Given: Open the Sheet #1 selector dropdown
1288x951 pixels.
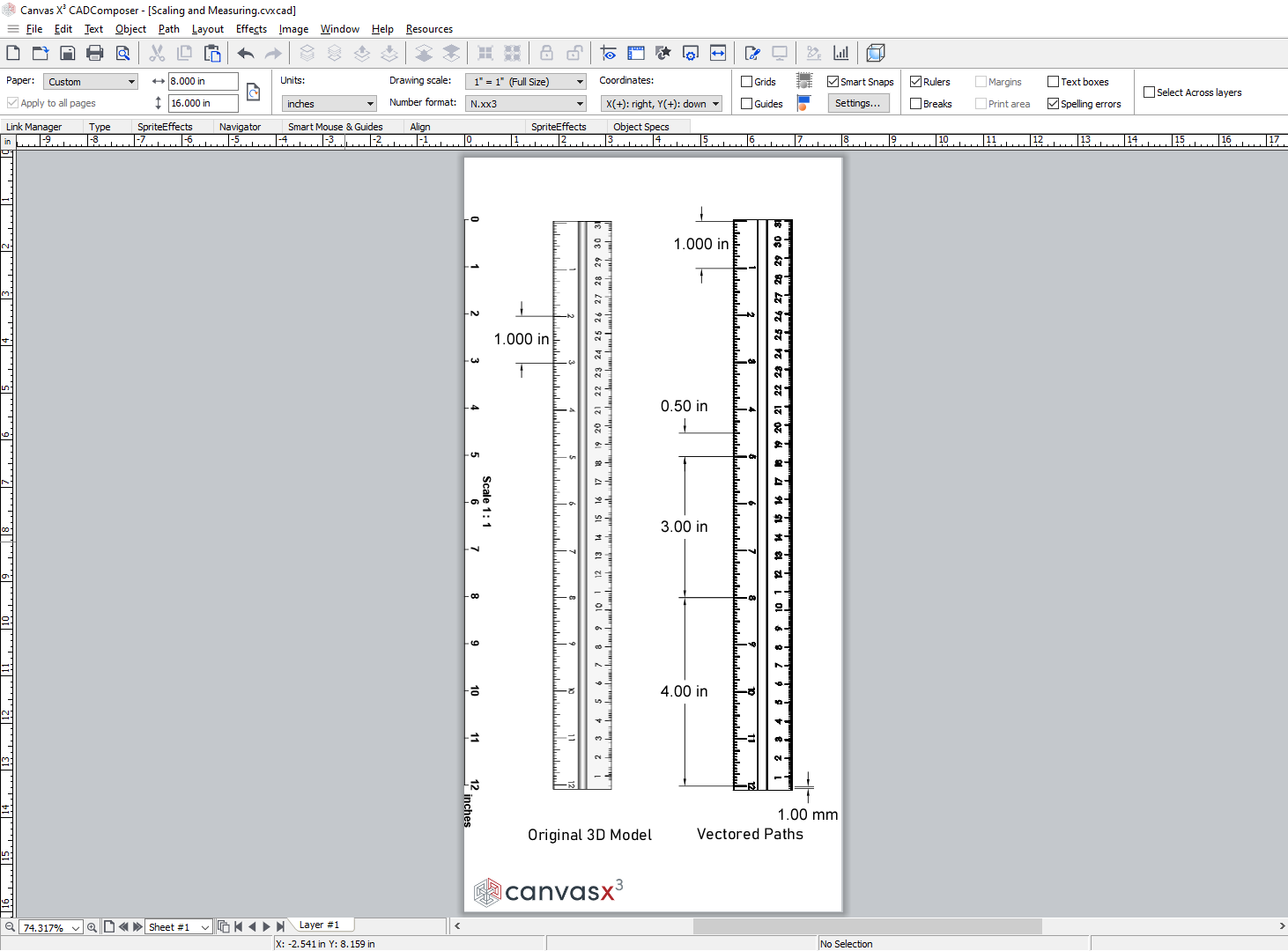Looking at the screenshot, I should 179,927.
